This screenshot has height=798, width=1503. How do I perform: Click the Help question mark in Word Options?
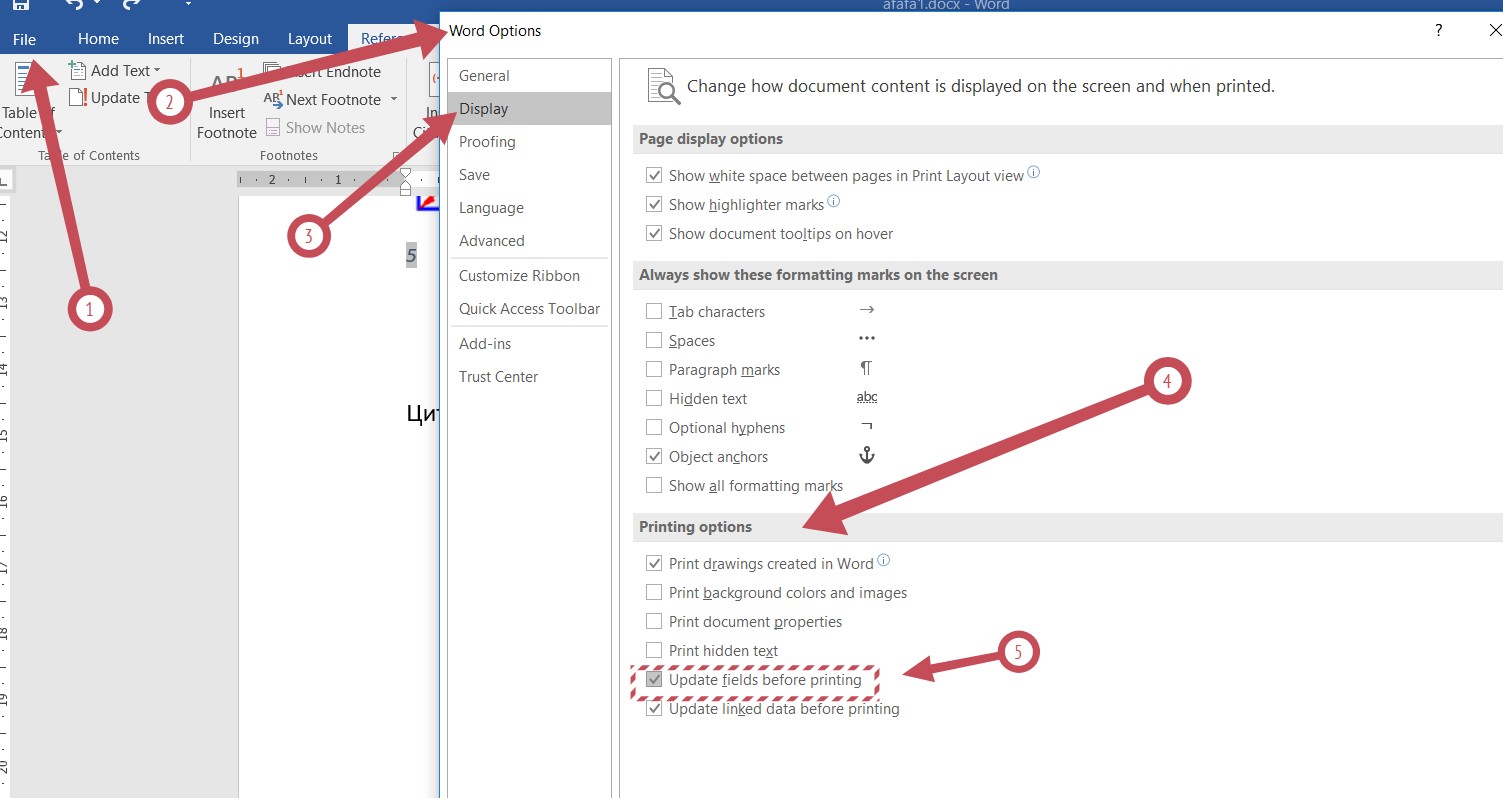tap(1439, 31)
